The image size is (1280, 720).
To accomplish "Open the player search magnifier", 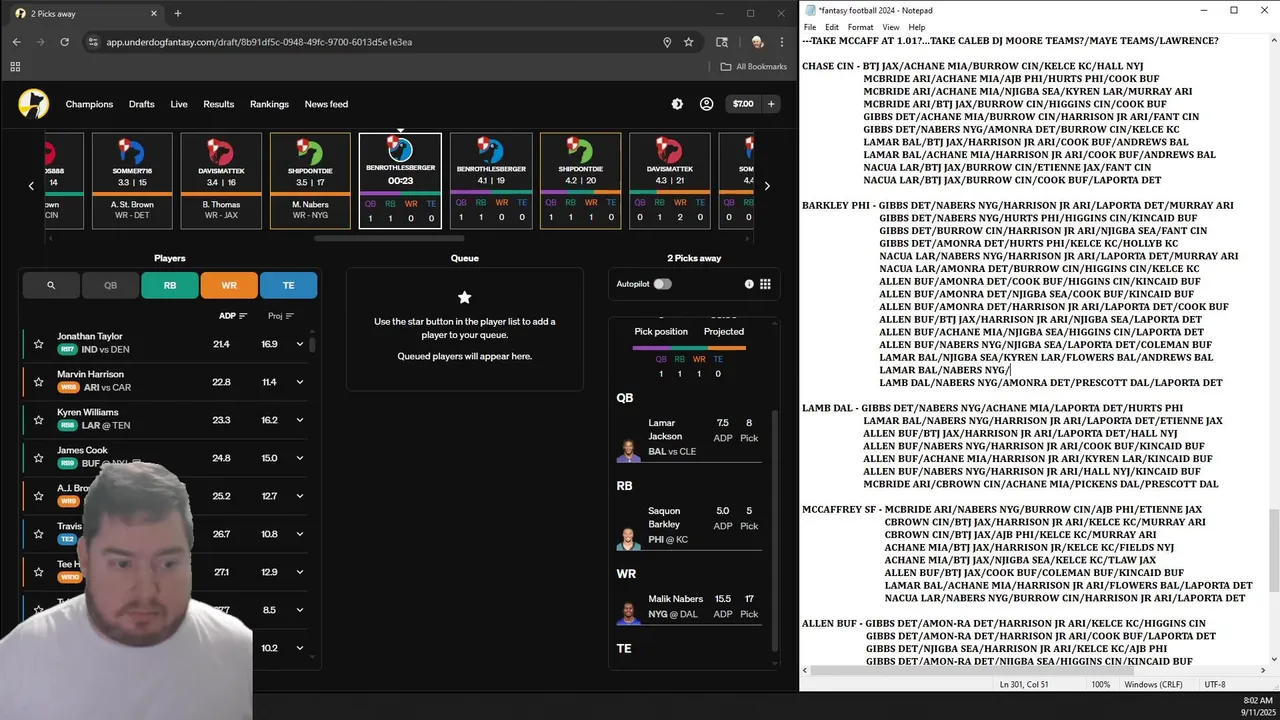I will (51, 285).
